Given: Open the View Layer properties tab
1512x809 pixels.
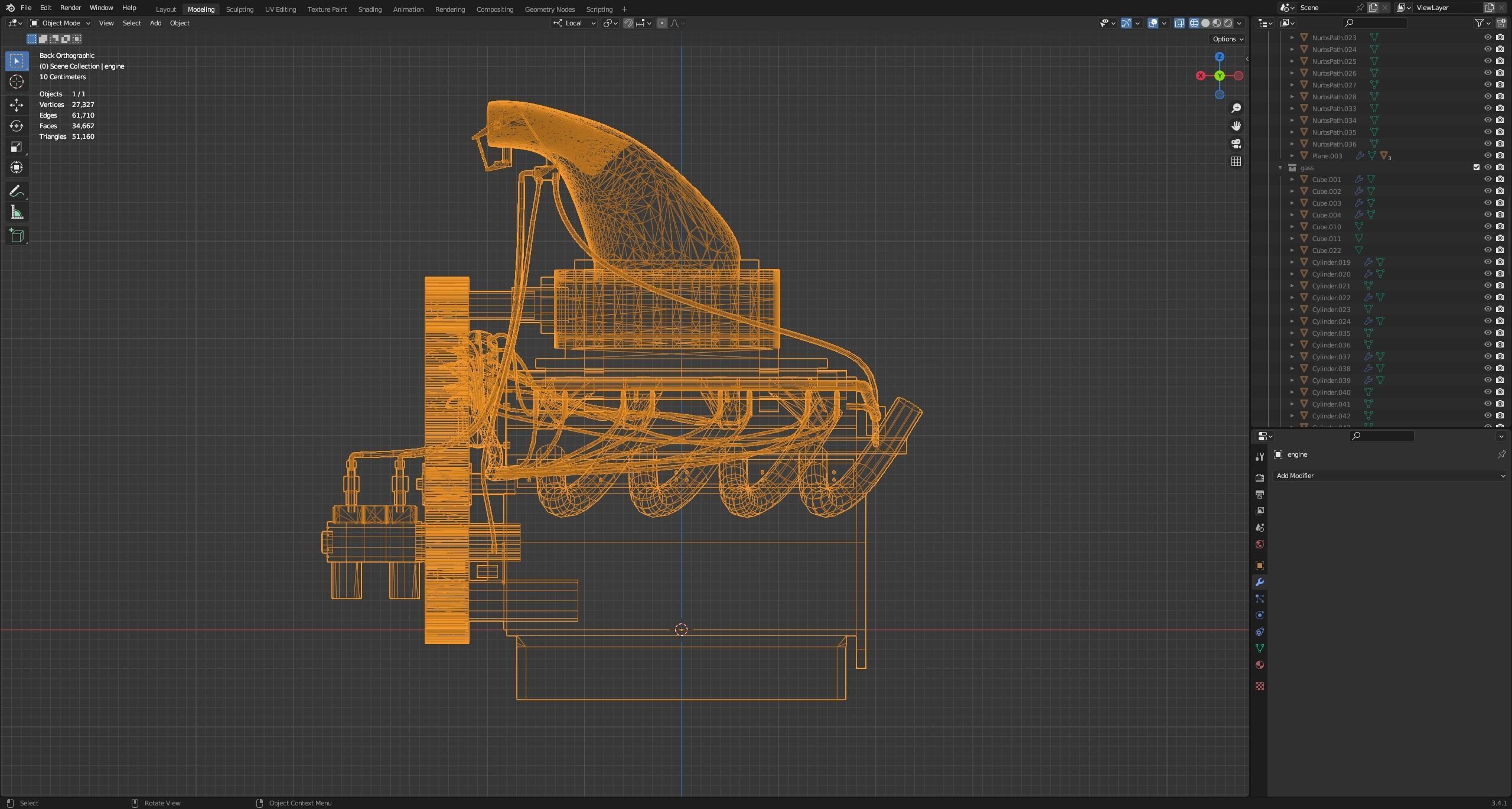Looking at the screenshot, I should [1259, 511].
